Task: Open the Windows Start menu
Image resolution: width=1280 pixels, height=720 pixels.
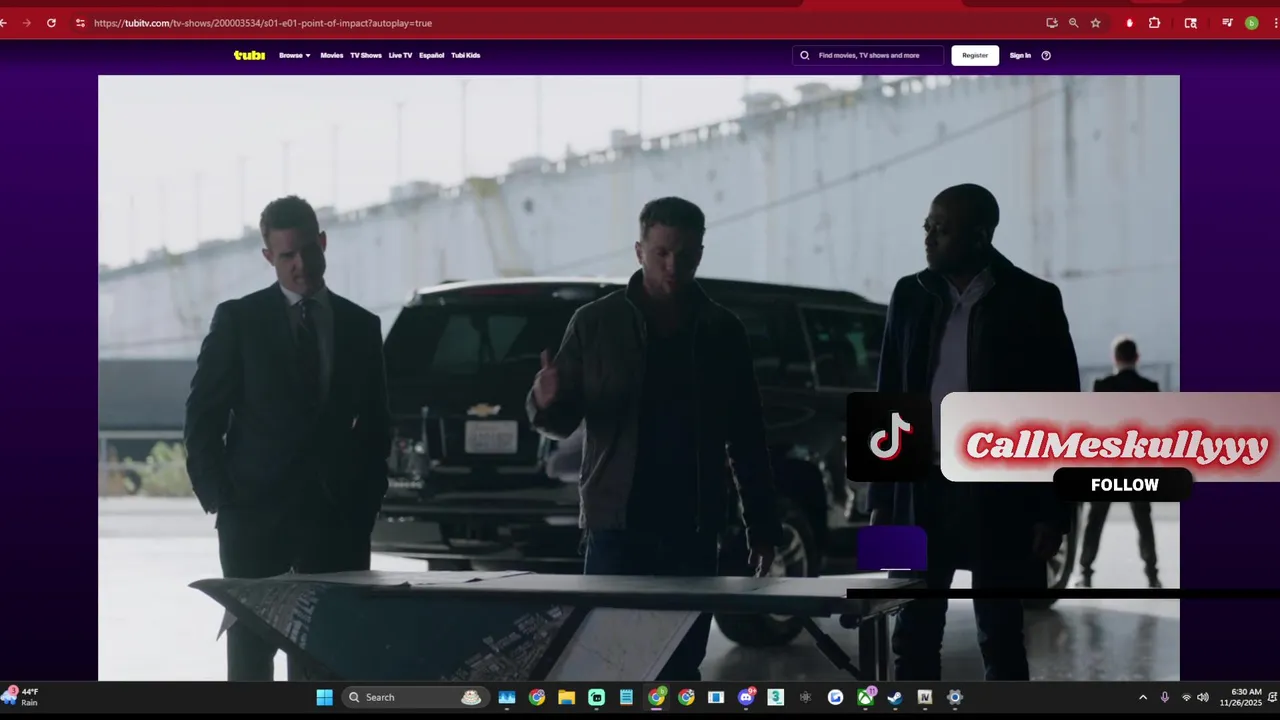Action: [325, 697]
